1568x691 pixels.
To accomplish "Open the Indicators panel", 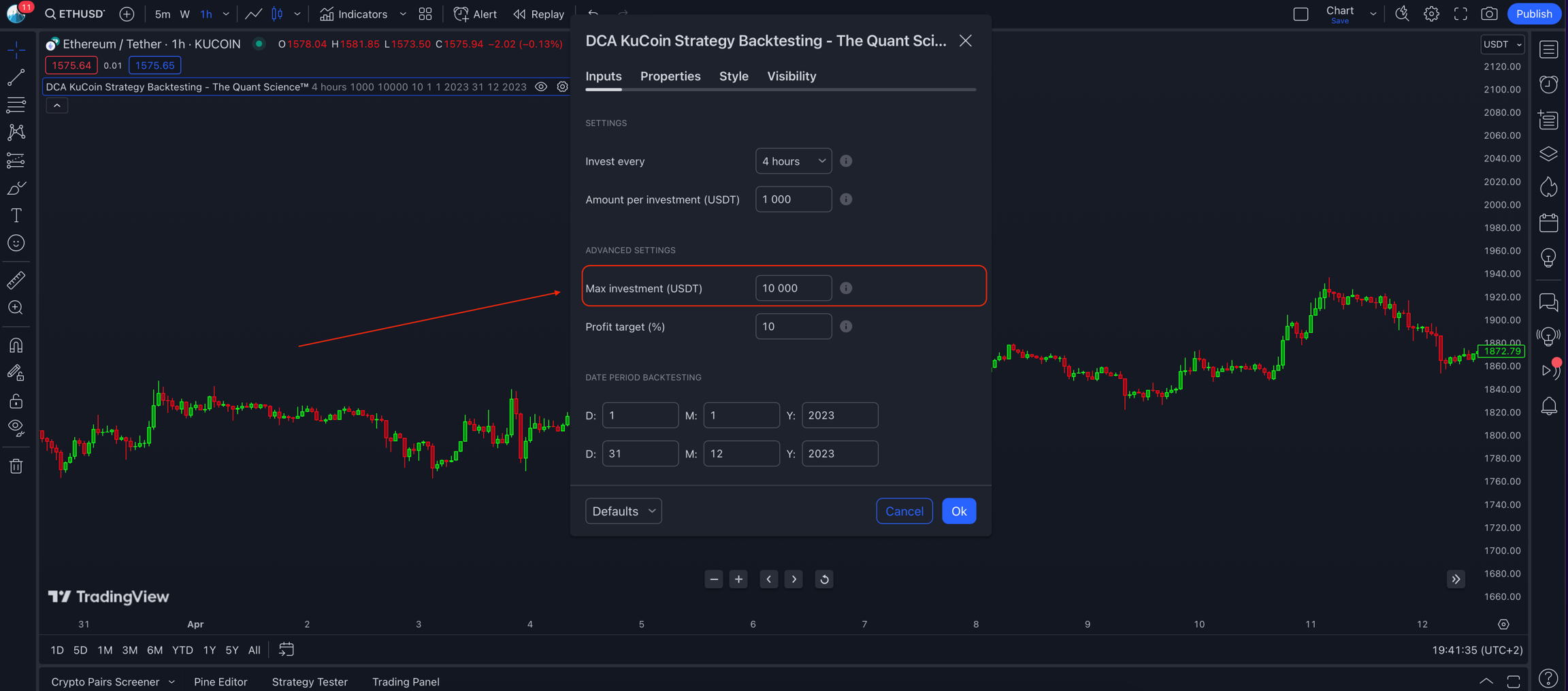I will point(354,14).
